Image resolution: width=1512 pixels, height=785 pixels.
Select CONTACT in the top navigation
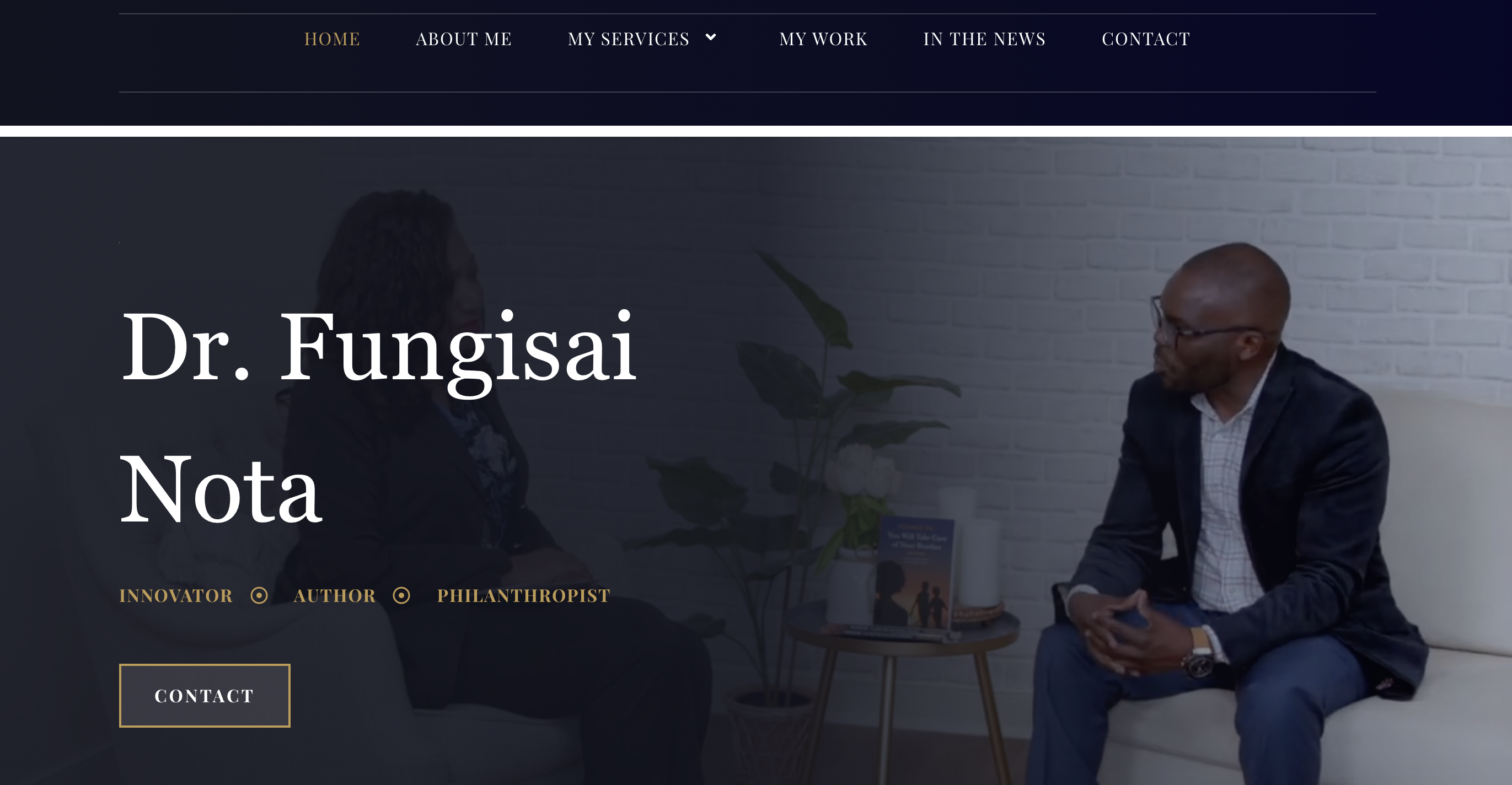(x=1146, y=39)
